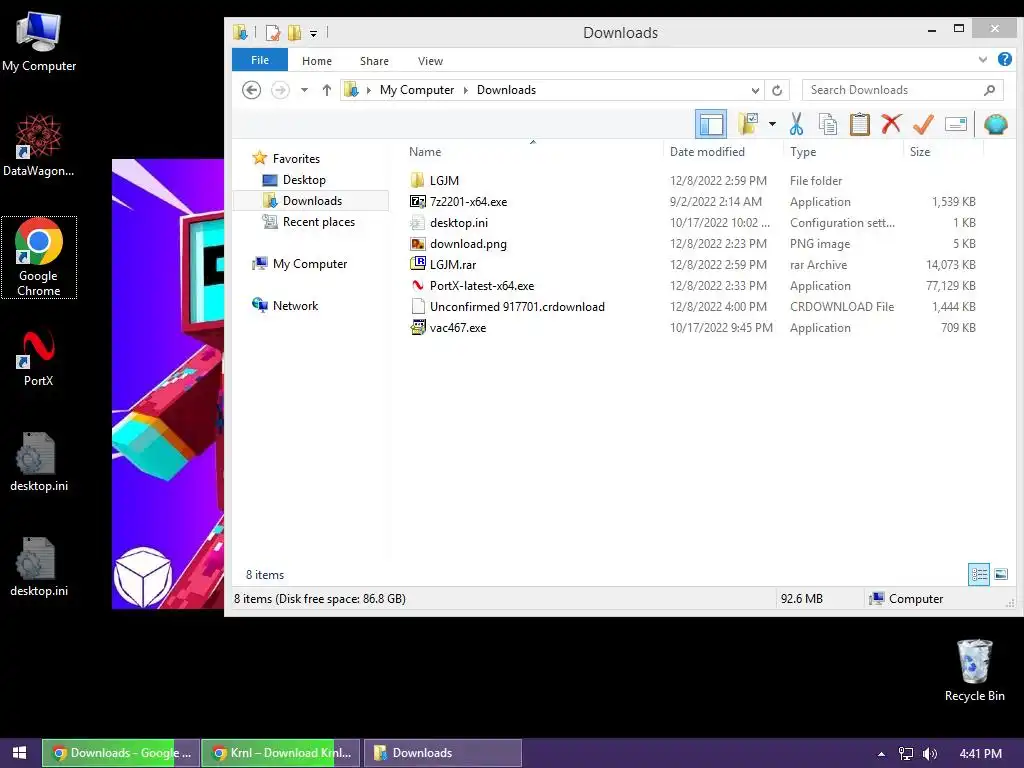Sort files by Size column
Screen dimensions: 1024x768
pos(920,152)
